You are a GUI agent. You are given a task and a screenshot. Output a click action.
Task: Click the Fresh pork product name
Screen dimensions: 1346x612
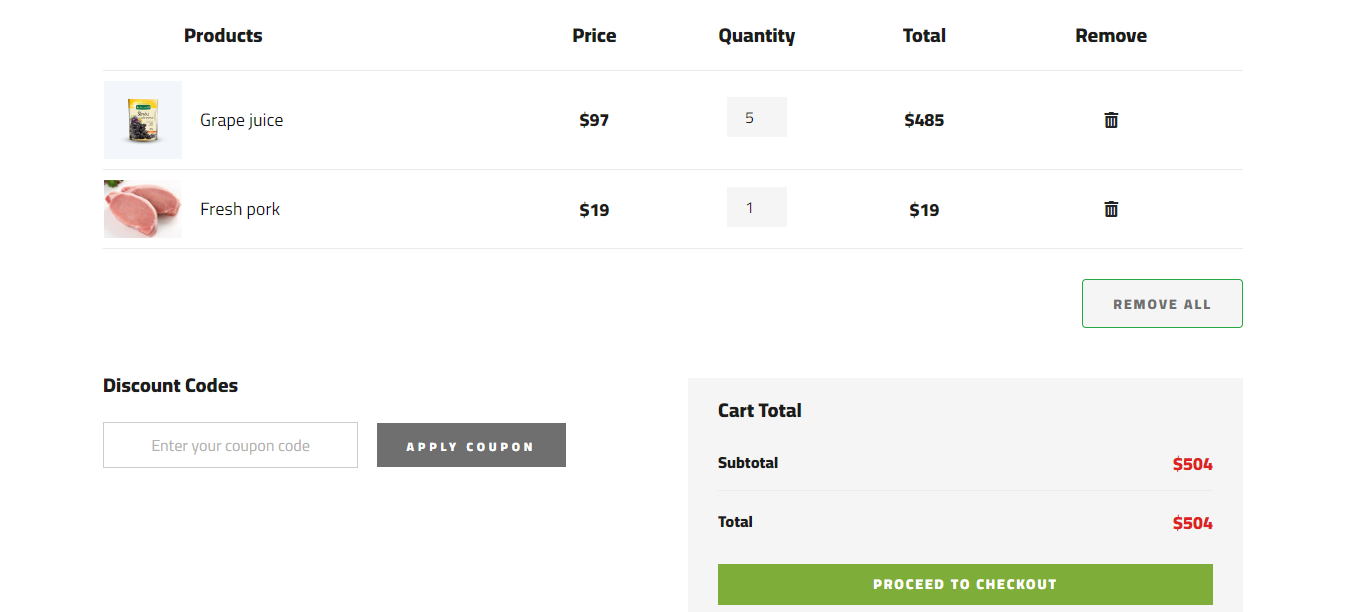click(240, 209)
